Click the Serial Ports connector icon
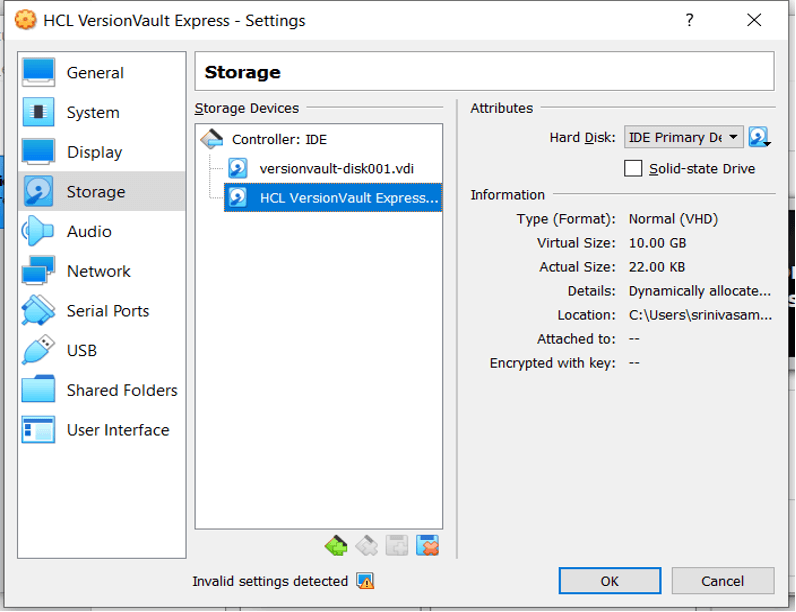The height and width of the screenshot is (612, 796). [x=38, y=311]
